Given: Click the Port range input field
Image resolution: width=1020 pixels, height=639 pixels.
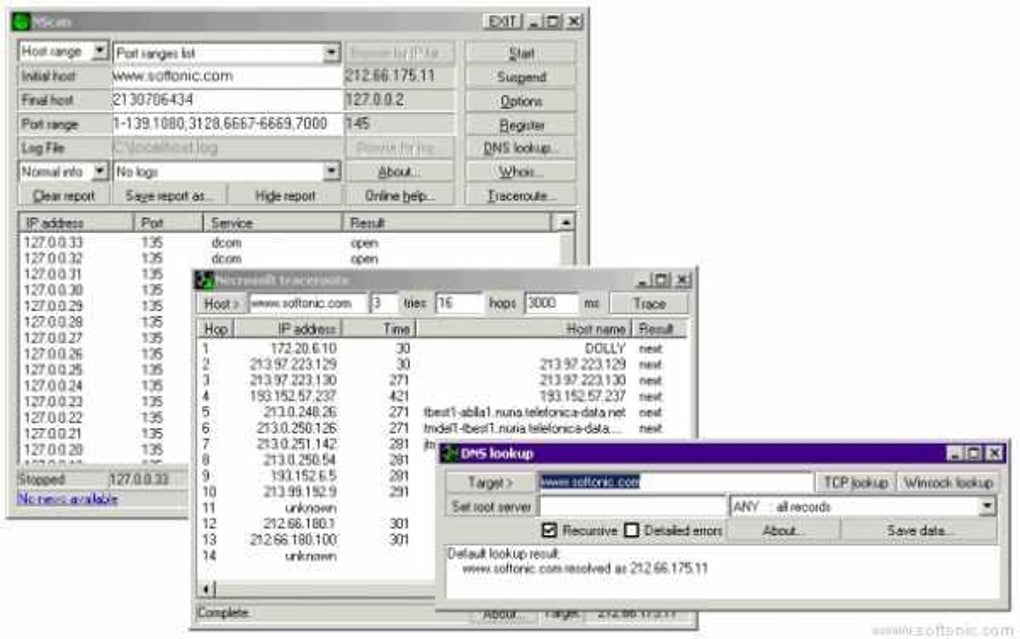Looking at the screenshot, I should tap(227, 124).
